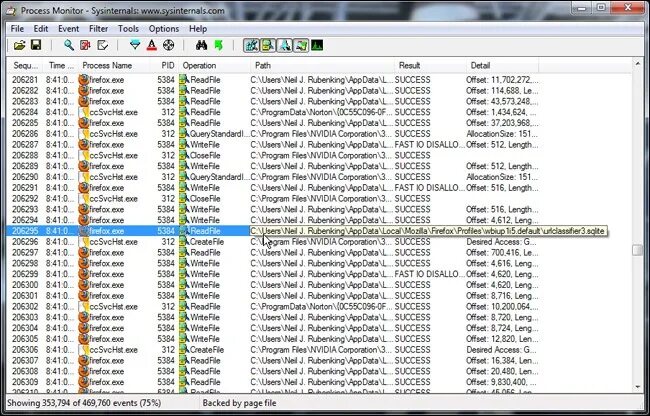This screenshot has height=416, width=650.
Task: Click 'AllocationSize: 151...' in row 206286
Action: click(x=502, y=133)
